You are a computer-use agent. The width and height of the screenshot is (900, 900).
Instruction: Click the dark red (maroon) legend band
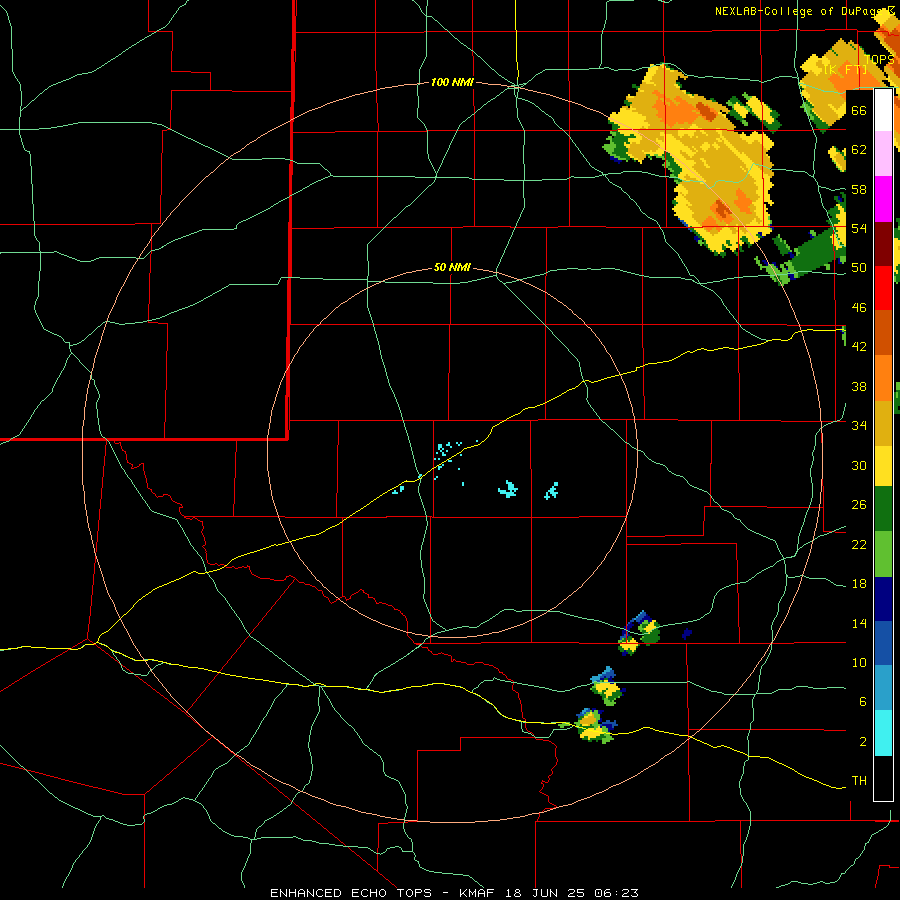point(883,244)
